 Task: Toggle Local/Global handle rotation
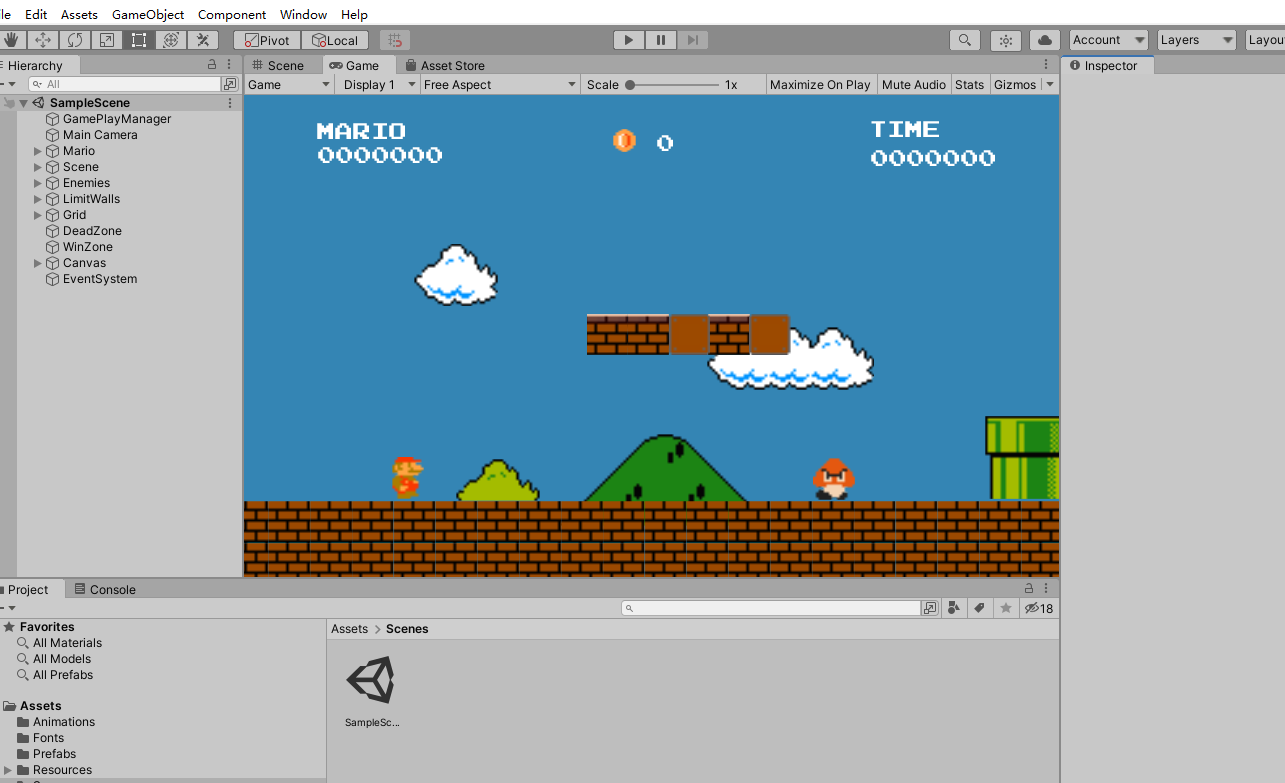(335, 40)
